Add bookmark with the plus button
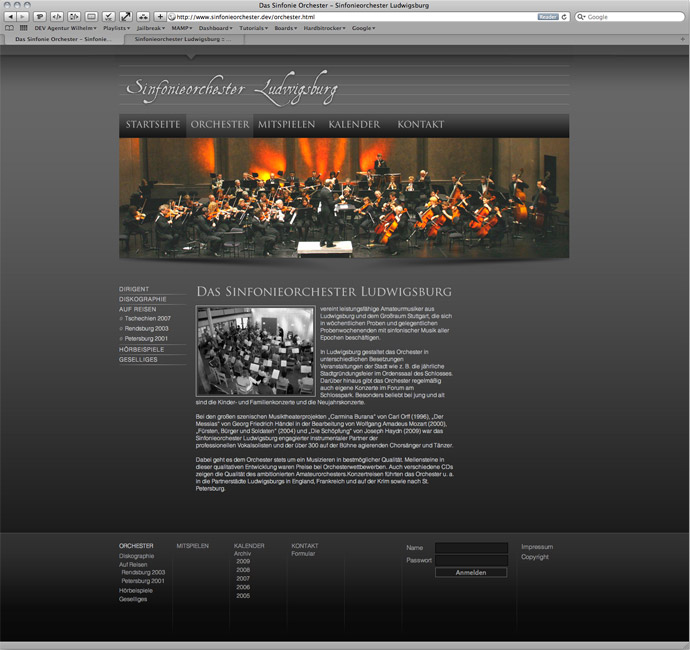This screenshot has height=650, width=690. point(160,17)
